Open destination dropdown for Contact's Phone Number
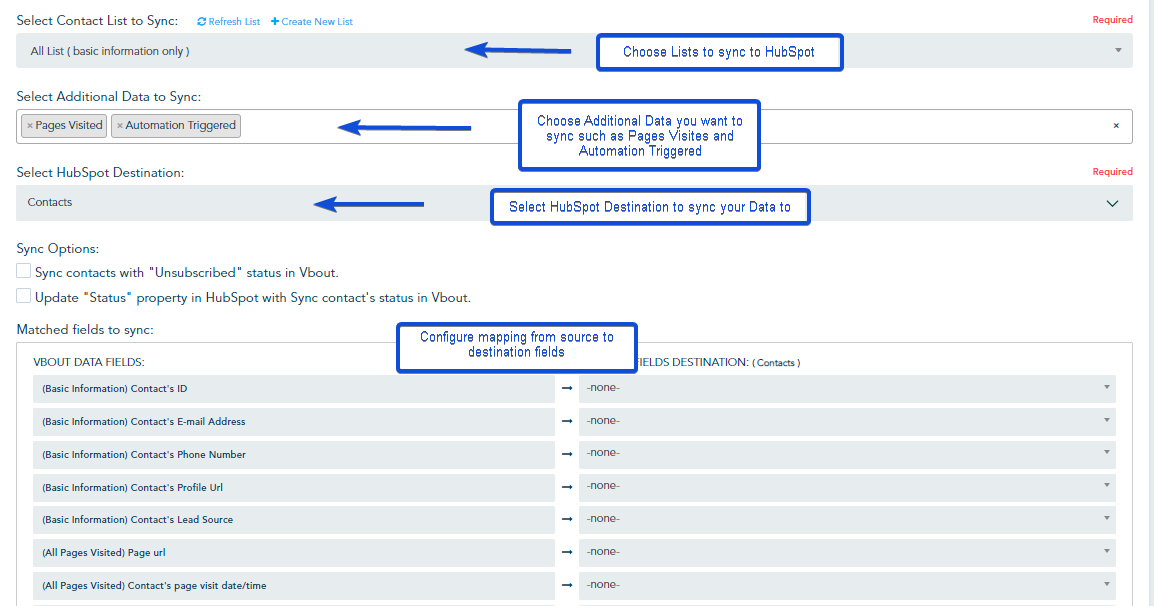The width and height of the screenshot is (1154, 606). coord(847,454)
